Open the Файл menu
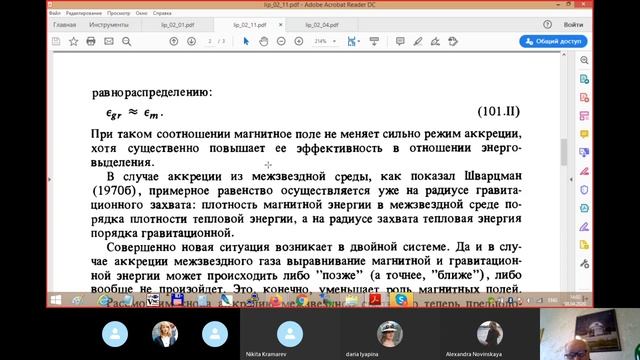640x360 pixels. pos(55,13)
